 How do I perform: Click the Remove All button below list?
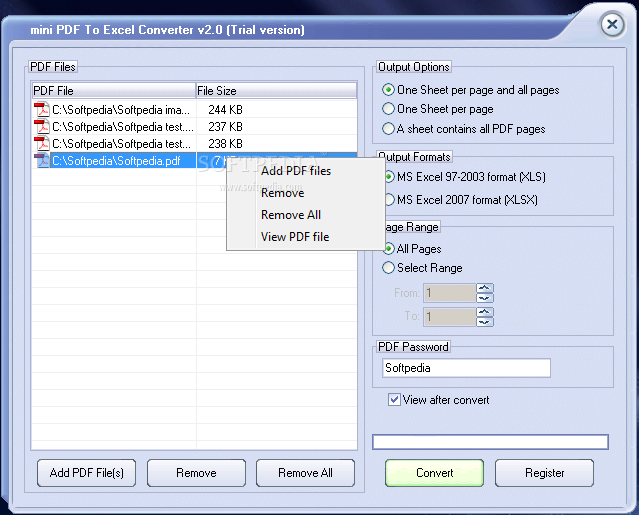[305, 473]
